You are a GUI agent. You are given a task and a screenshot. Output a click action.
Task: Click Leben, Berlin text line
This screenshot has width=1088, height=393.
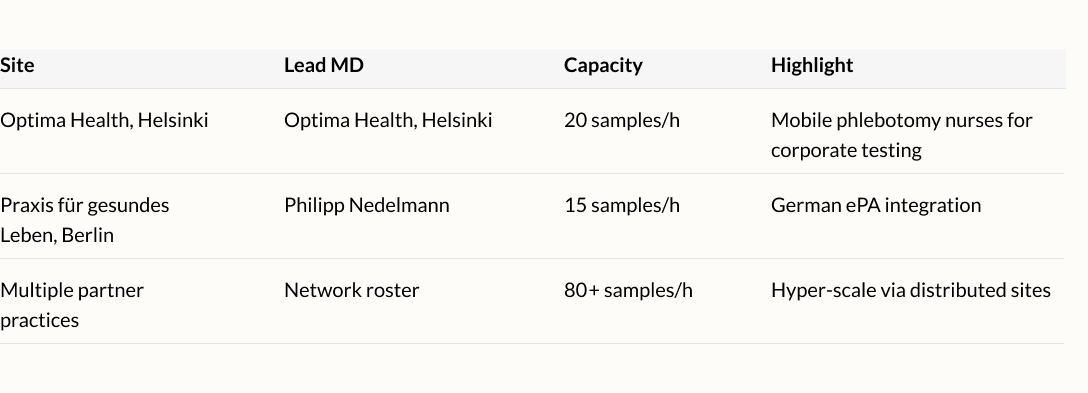click(x=57, y=235)
